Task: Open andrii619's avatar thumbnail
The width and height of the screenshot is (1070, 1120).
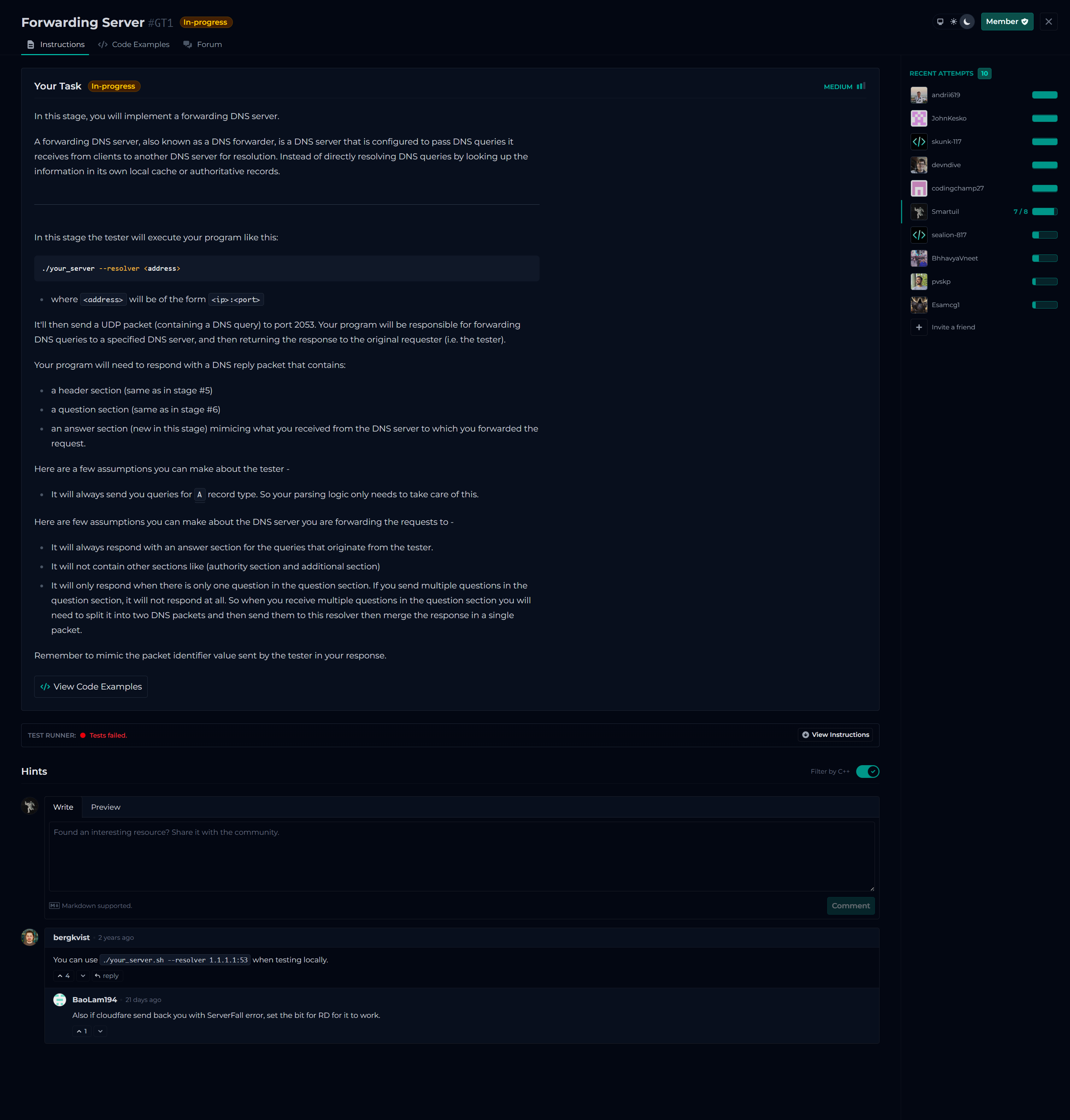Action: click(x=918, y=95)
